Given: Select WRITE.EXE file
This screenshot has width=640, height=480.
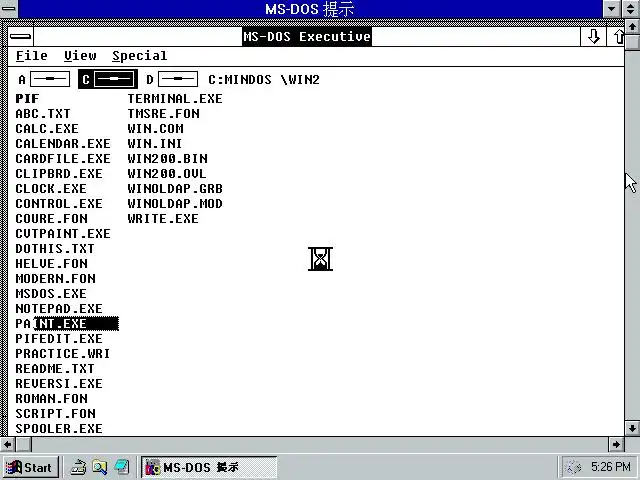Looking at the screenshot, I should click(x=163, y=219).
